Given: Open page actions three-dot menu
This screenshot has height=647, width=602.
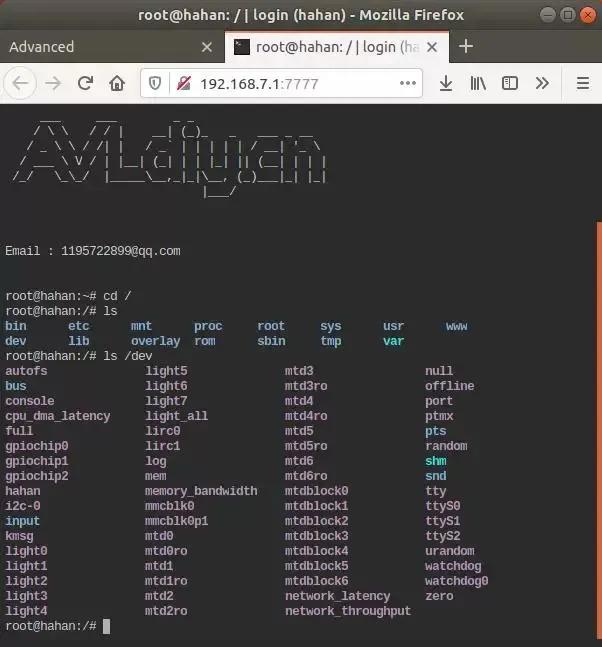Looking at the screenshot, I should (x=410, y=83).
